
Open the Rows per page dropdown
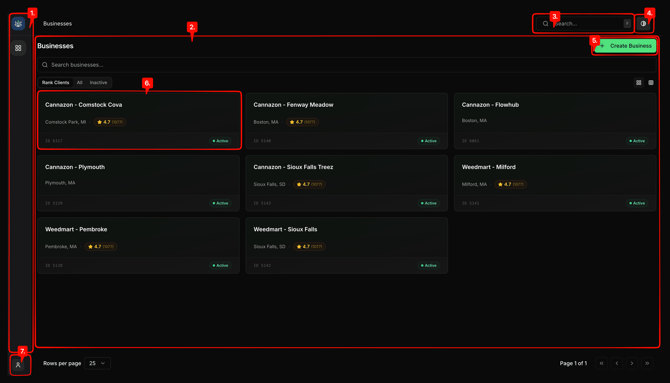point(97,363)
